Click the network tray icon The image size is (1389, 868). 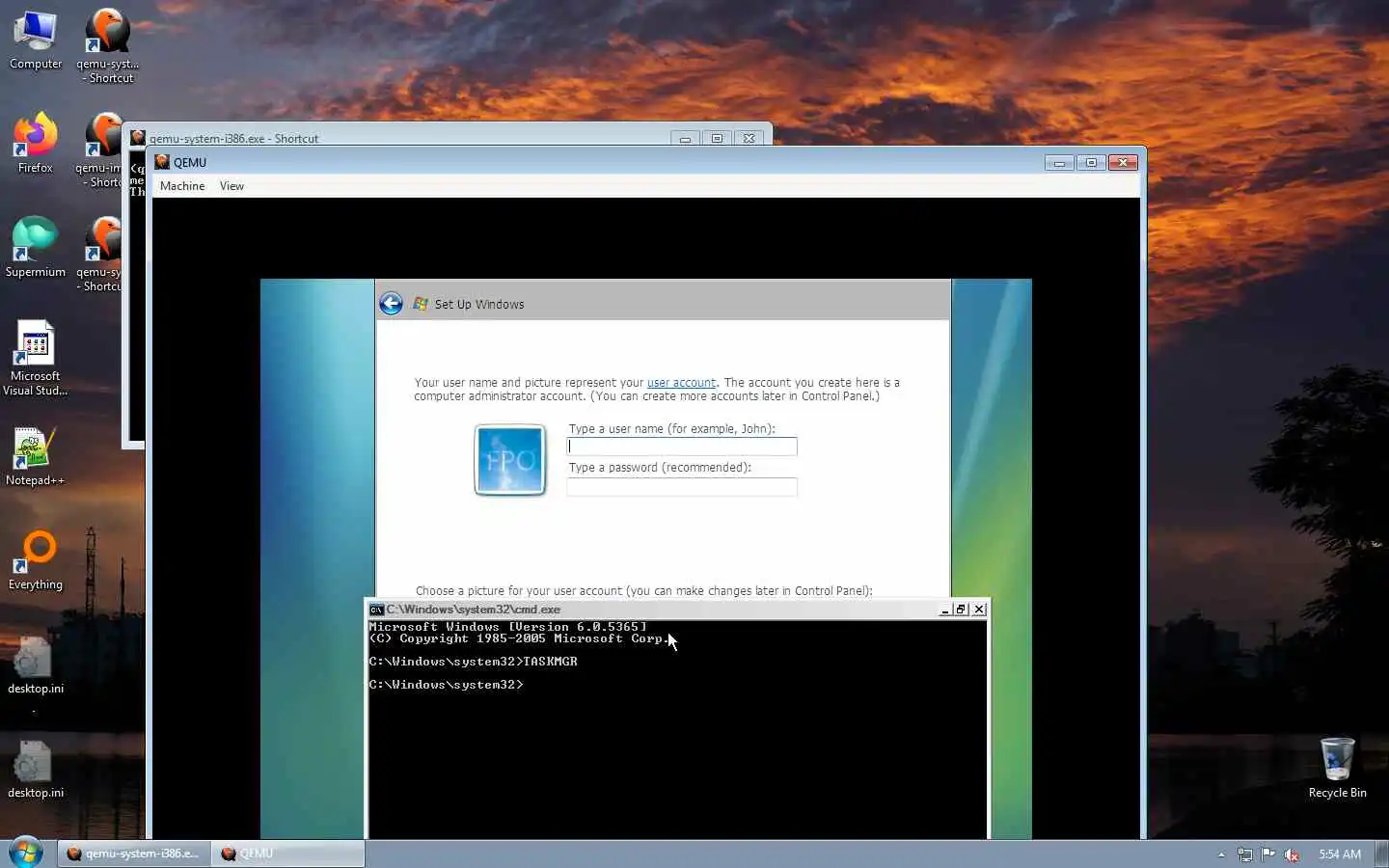coord(1245,854)
